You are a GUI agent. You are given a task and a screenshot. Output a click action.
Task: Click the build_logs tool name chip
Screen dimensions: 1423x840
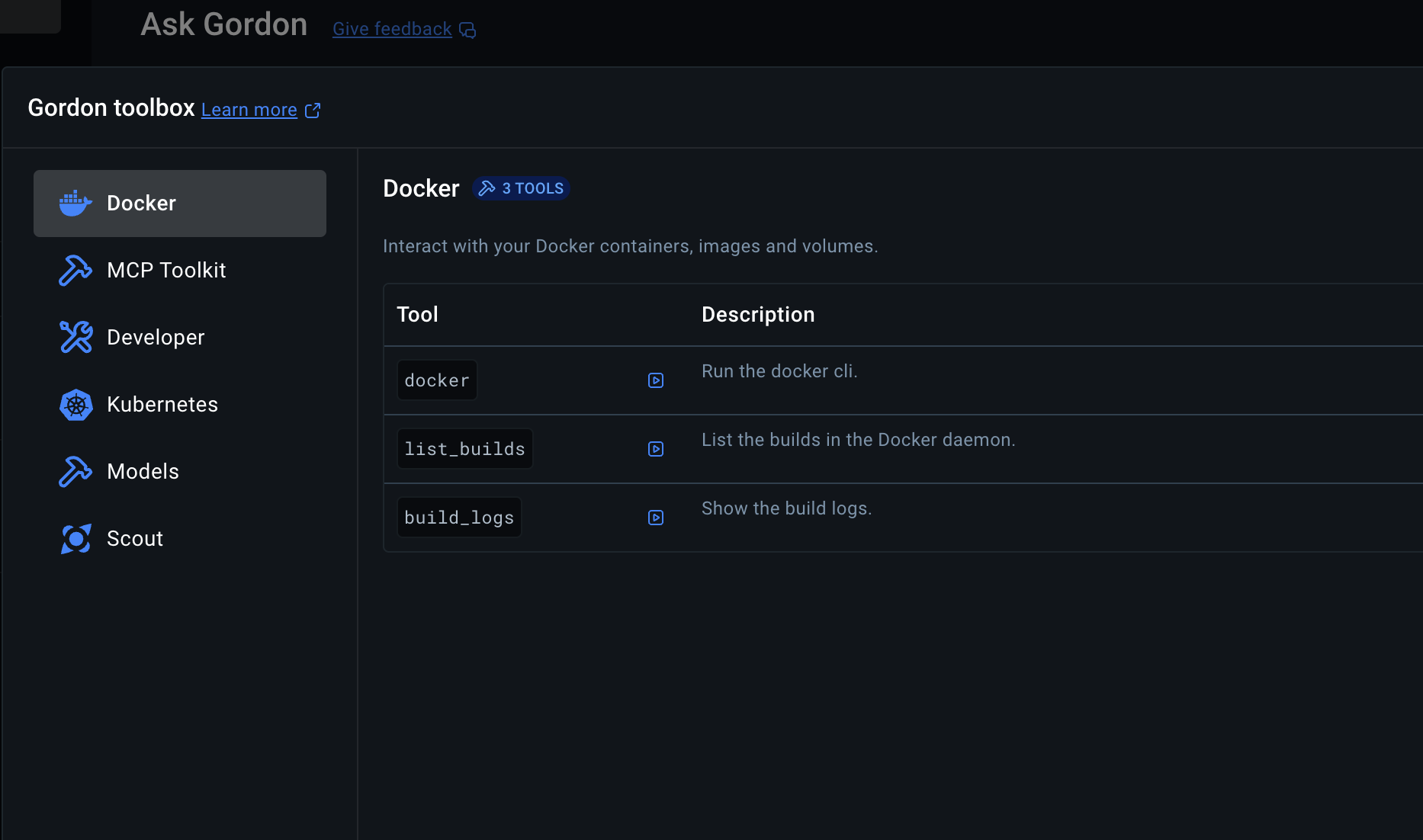point(459,518)
